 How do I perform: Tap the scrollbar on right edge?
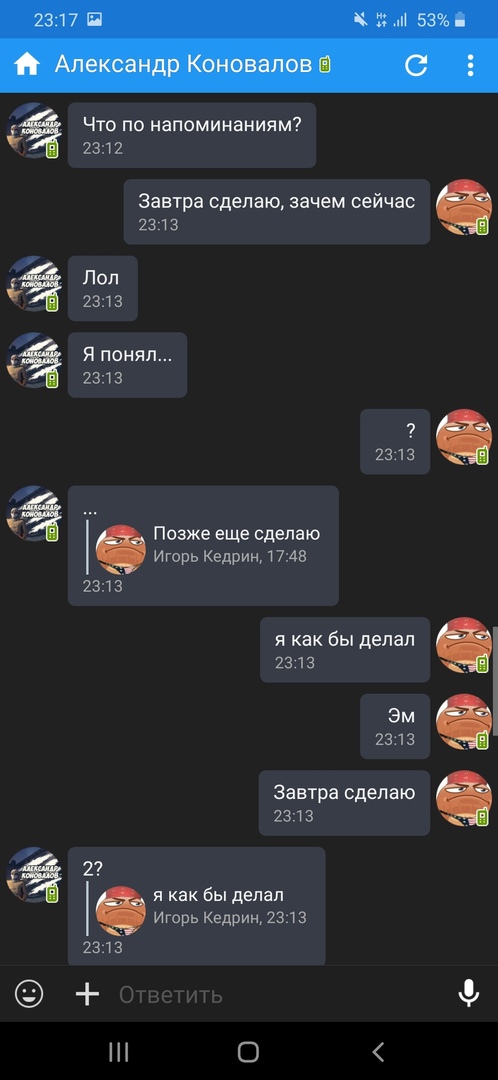tap(495, 681)
